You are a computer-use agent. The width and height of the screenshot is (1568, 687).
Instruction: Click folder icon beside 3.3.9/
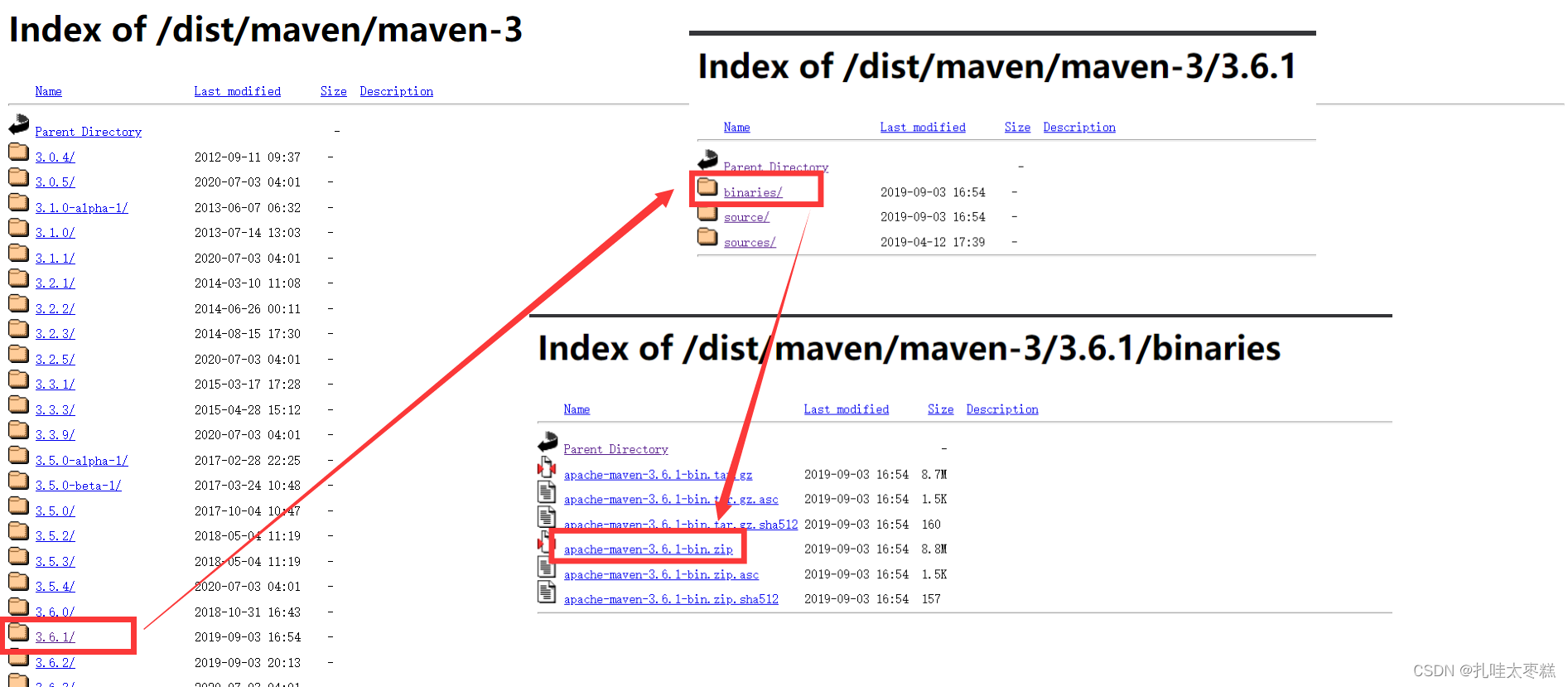[18, 429]
